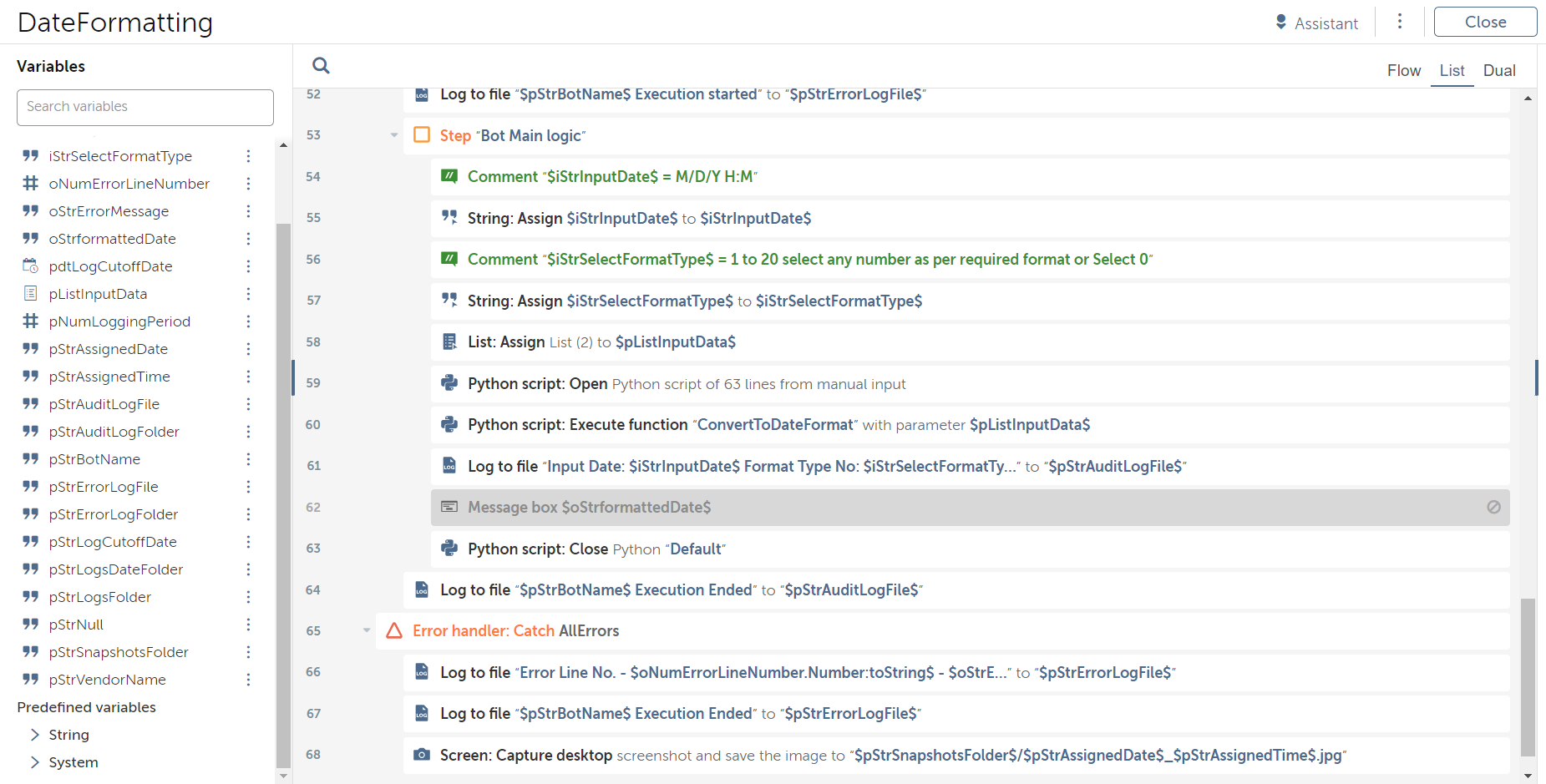Open options menu for pStrBotName variable

click(x=248, y=459)
